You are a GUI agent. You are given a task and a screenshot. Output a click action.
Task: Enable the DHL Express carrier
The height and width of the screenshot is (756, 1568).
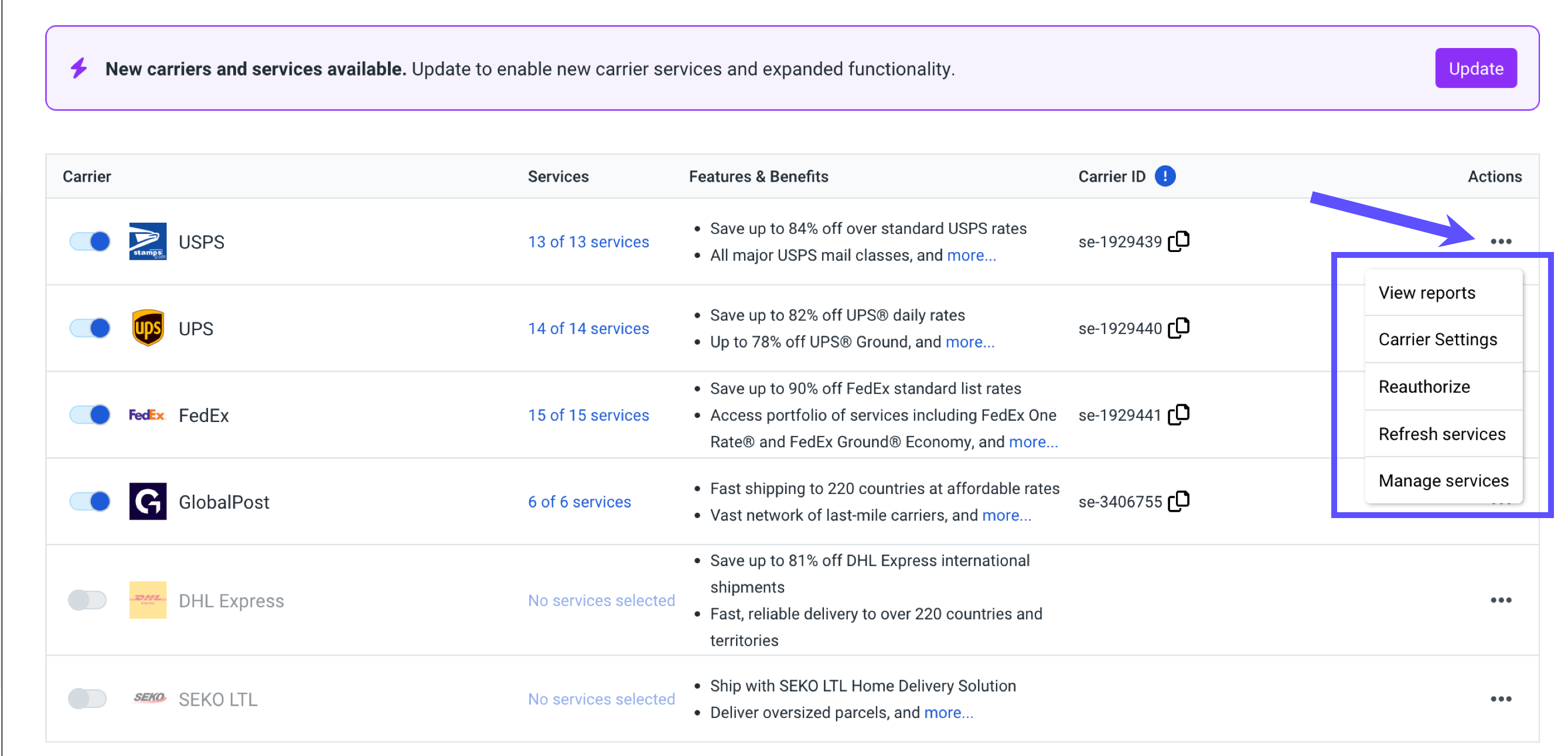tap(88, 600)
